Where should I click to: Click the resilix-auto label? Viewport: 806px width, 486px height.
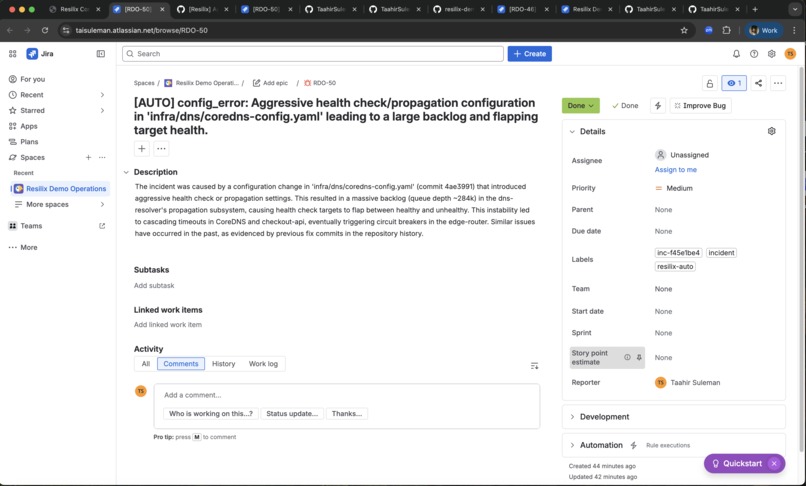675,266
